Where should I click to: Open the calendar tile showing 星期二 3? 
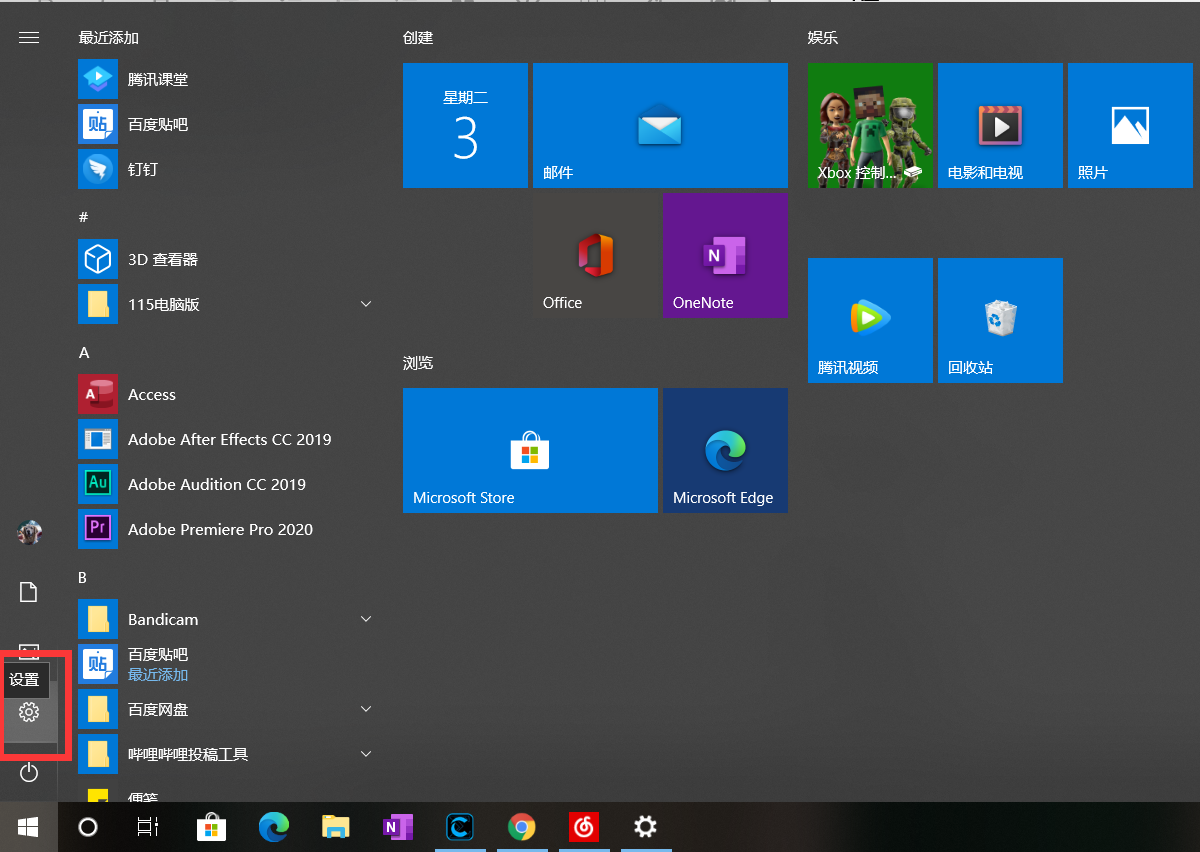coord(465,125)
